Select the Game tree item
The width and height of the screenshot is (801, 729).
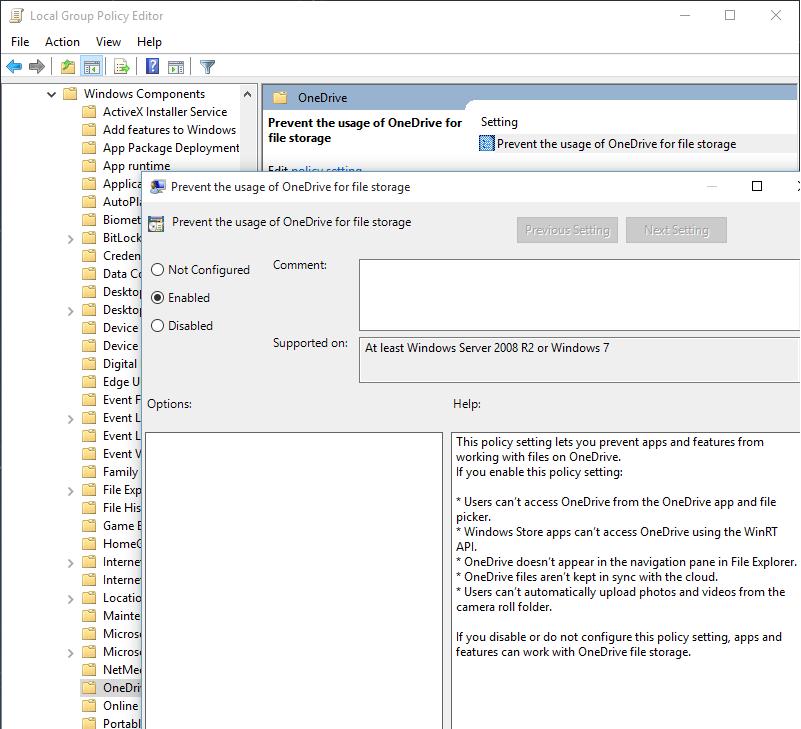point(122,526)
